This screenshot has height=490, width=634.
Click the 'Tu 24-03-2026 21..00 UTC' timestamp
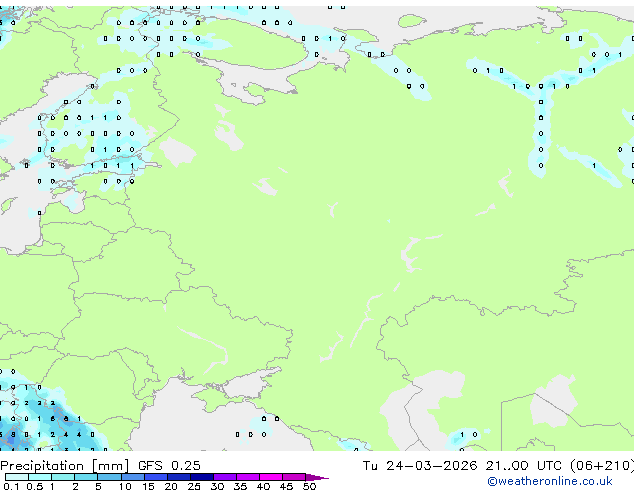pos(462,466)
